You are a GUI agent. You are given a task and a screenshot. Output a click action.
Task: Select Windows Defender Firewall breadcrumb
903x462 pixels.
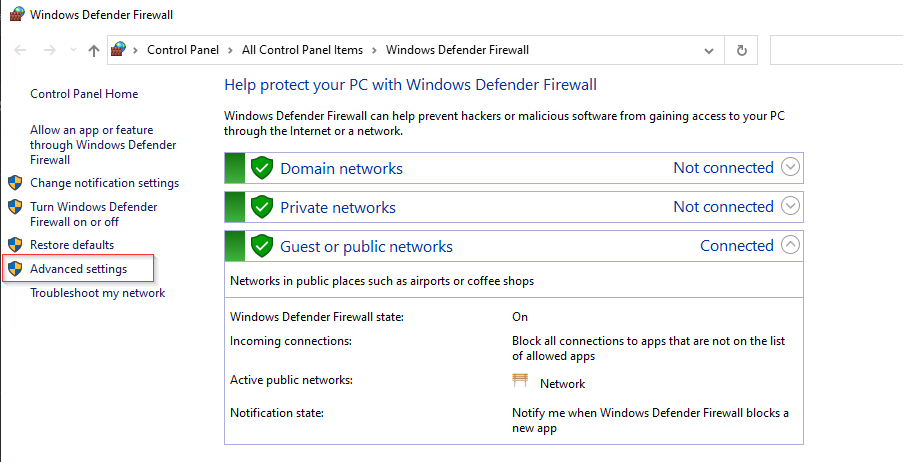[457, 50]
